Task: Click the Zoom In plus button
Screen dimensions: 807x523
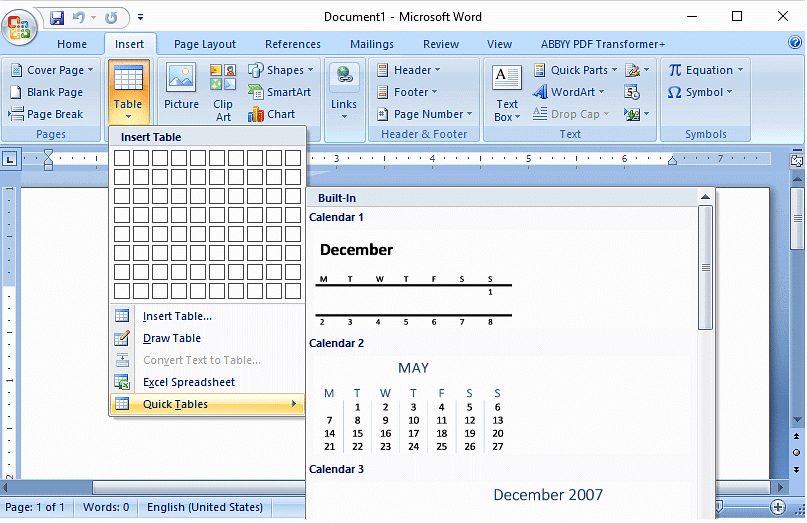Action: 778,507
